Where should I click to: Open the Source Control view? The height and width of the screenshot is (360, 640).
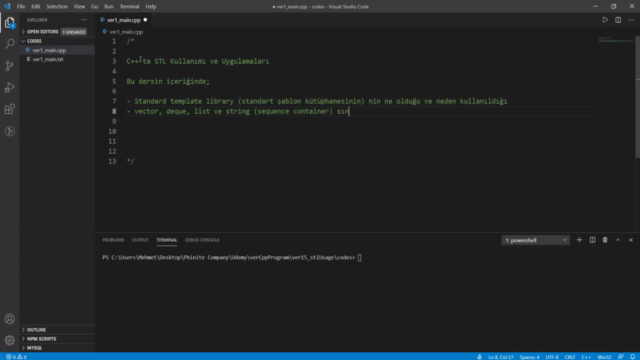pyautogui.click(x=9, y=66)
